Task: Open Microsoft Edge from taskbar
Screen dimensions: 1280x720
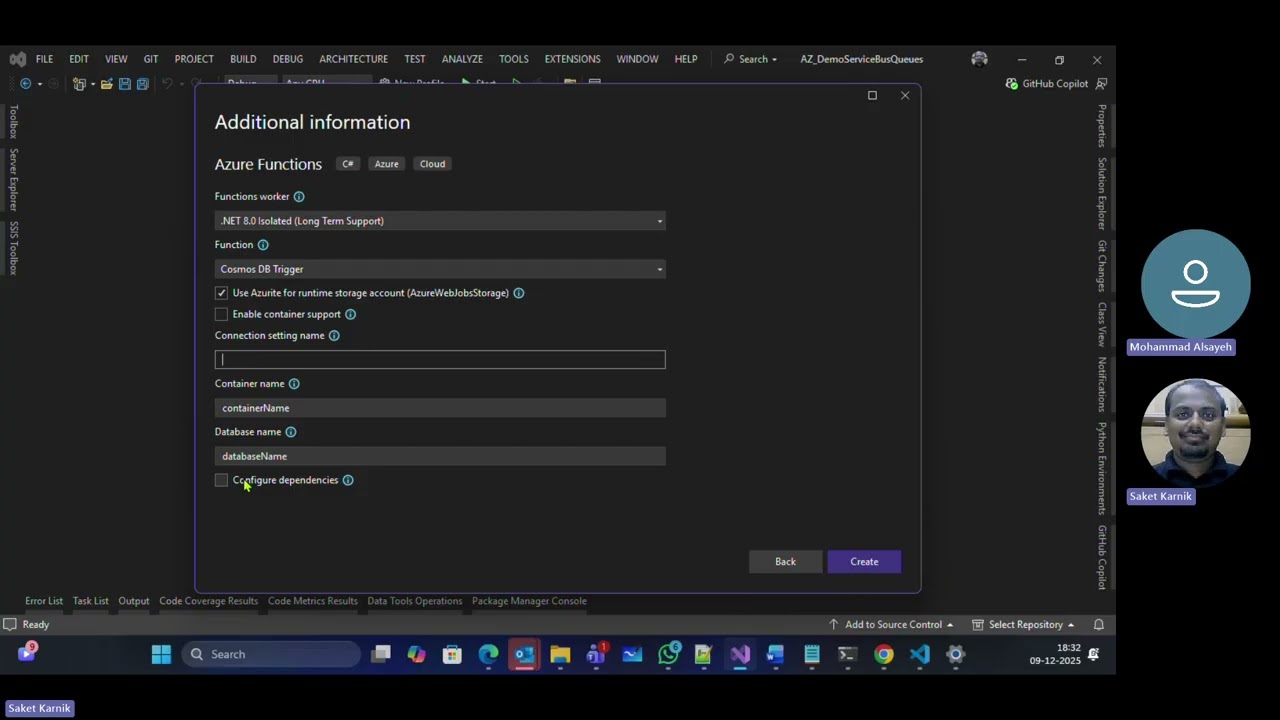Action: click(488, 655)
